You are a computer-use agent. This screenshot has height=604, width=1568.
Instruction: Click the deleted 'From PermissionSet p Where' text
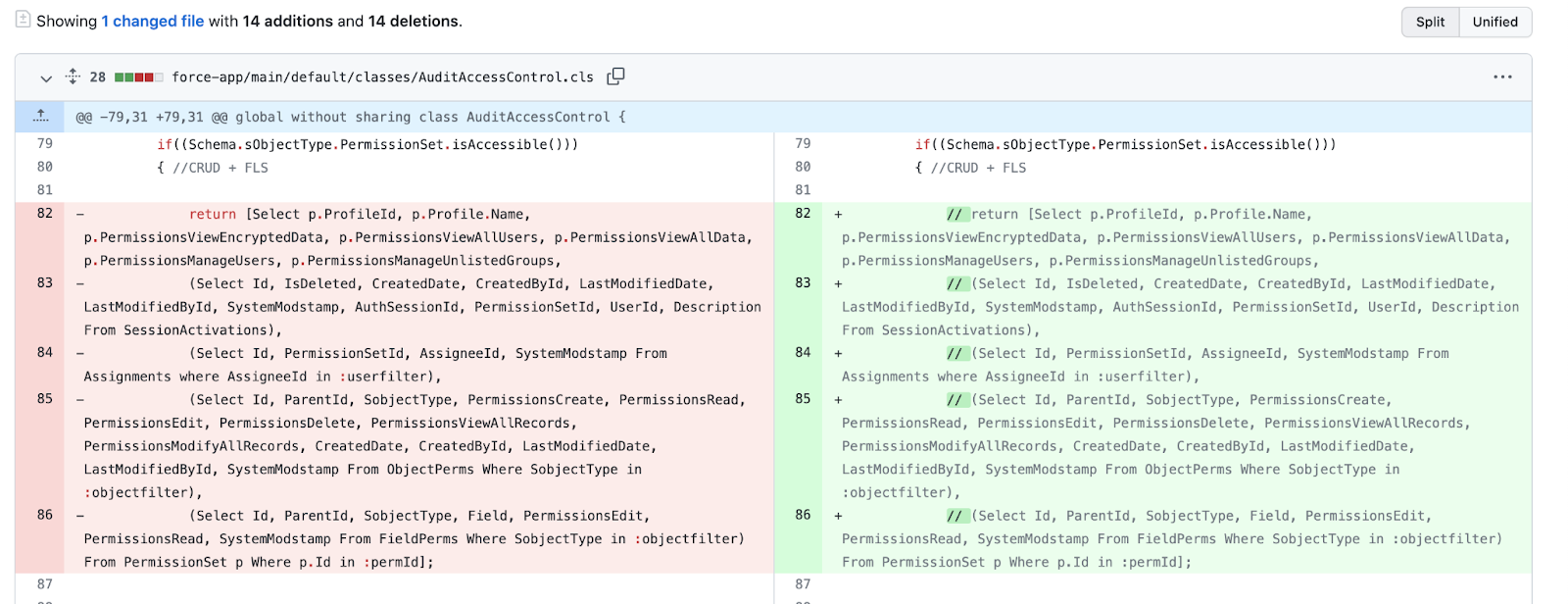pyautogui.click(x=187, y=562)
